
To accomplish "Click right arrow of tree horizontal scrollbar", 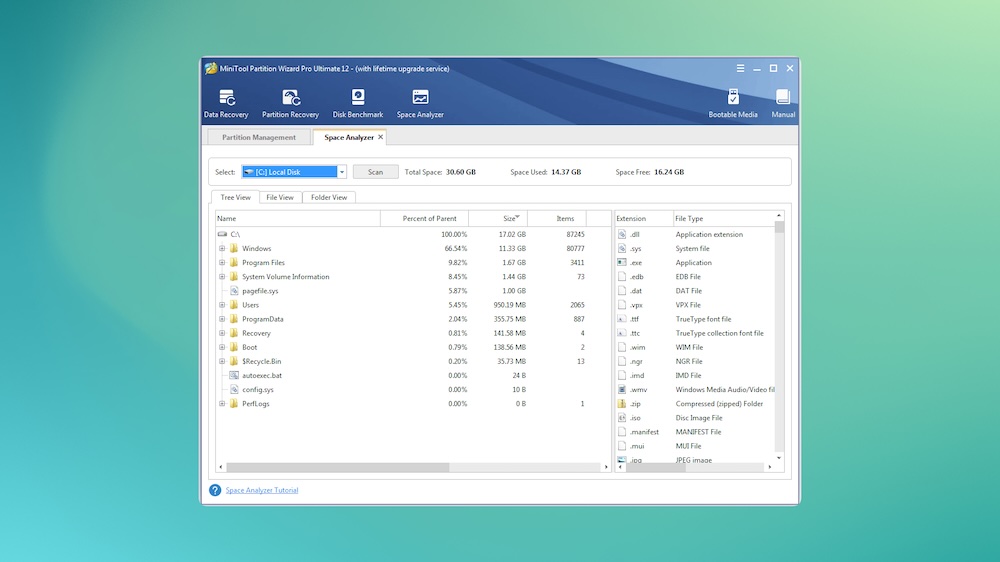I will pyautogui.click(x=606, y=467).
